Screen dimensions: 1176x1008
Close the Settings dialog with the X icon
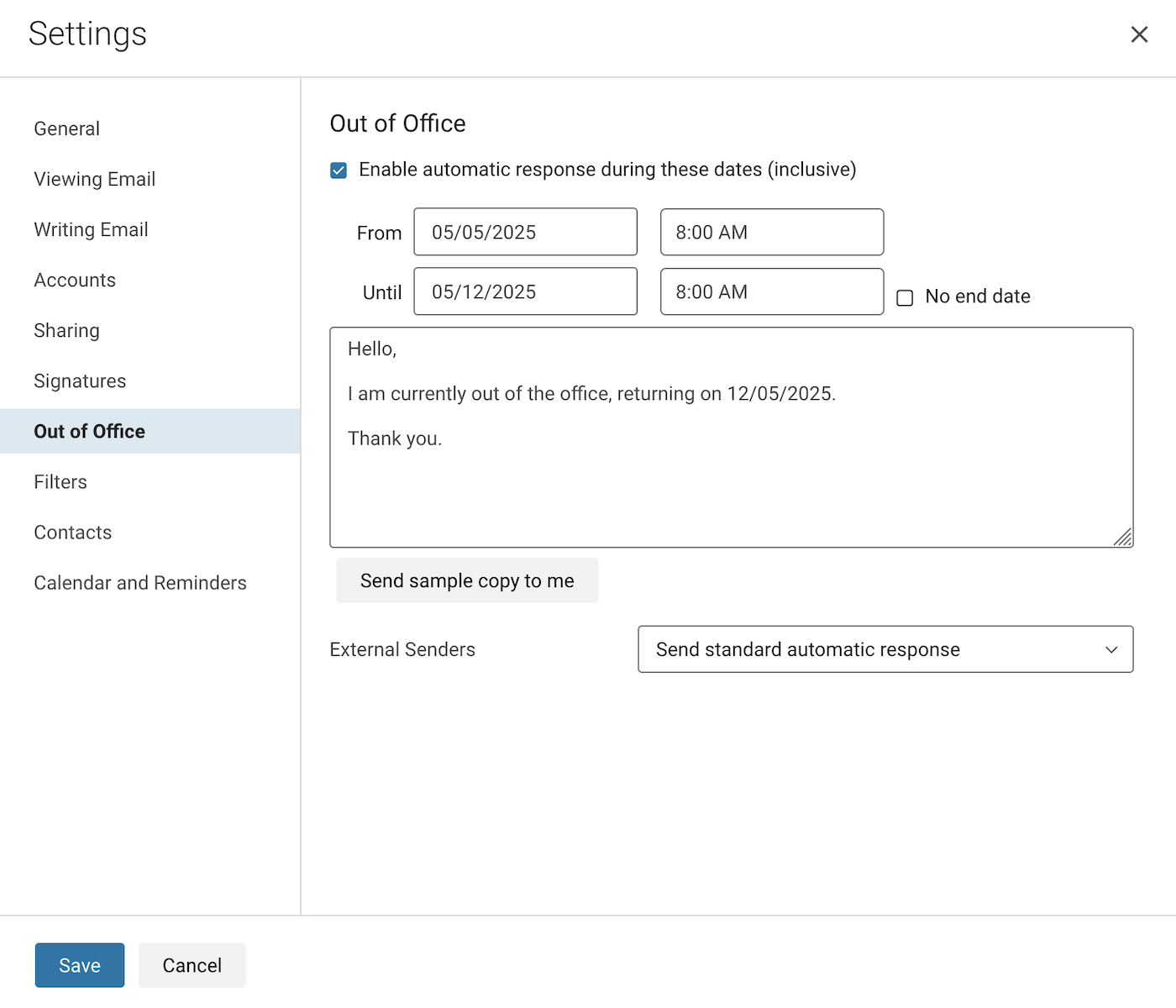1139,34
